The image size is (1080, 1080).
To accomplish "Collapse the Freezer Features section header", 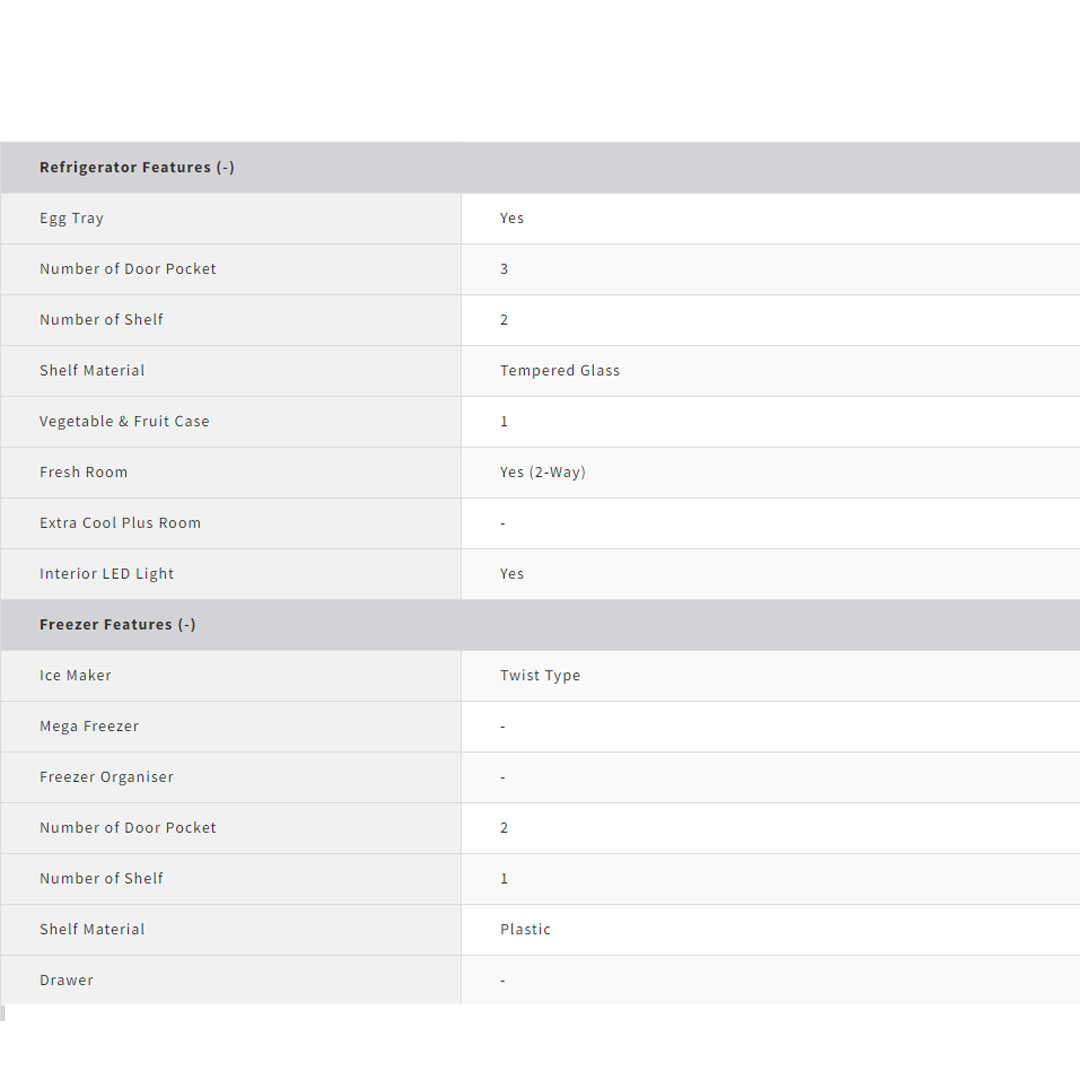I will coord(118,624).
